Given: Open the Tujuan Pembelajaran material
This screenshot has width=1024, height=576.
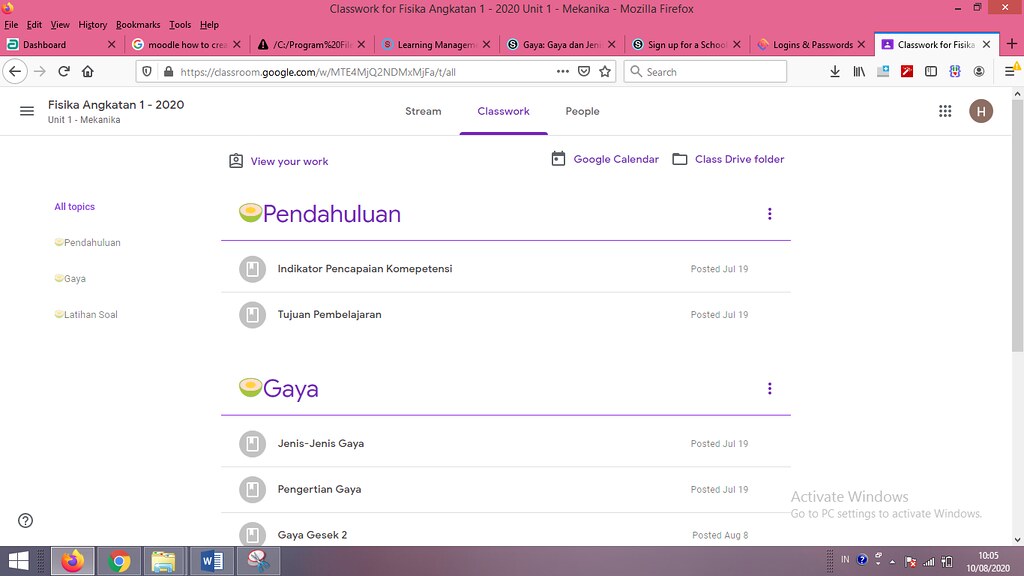Looking at the screenshot, I should 505,315.
